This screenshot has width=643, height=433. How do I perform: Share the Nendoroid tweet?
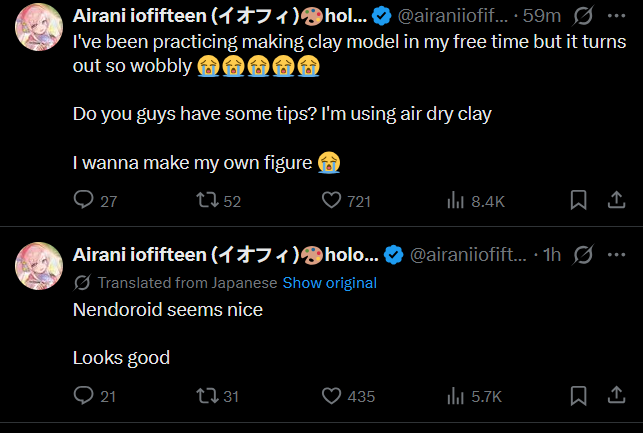(616, 396)
